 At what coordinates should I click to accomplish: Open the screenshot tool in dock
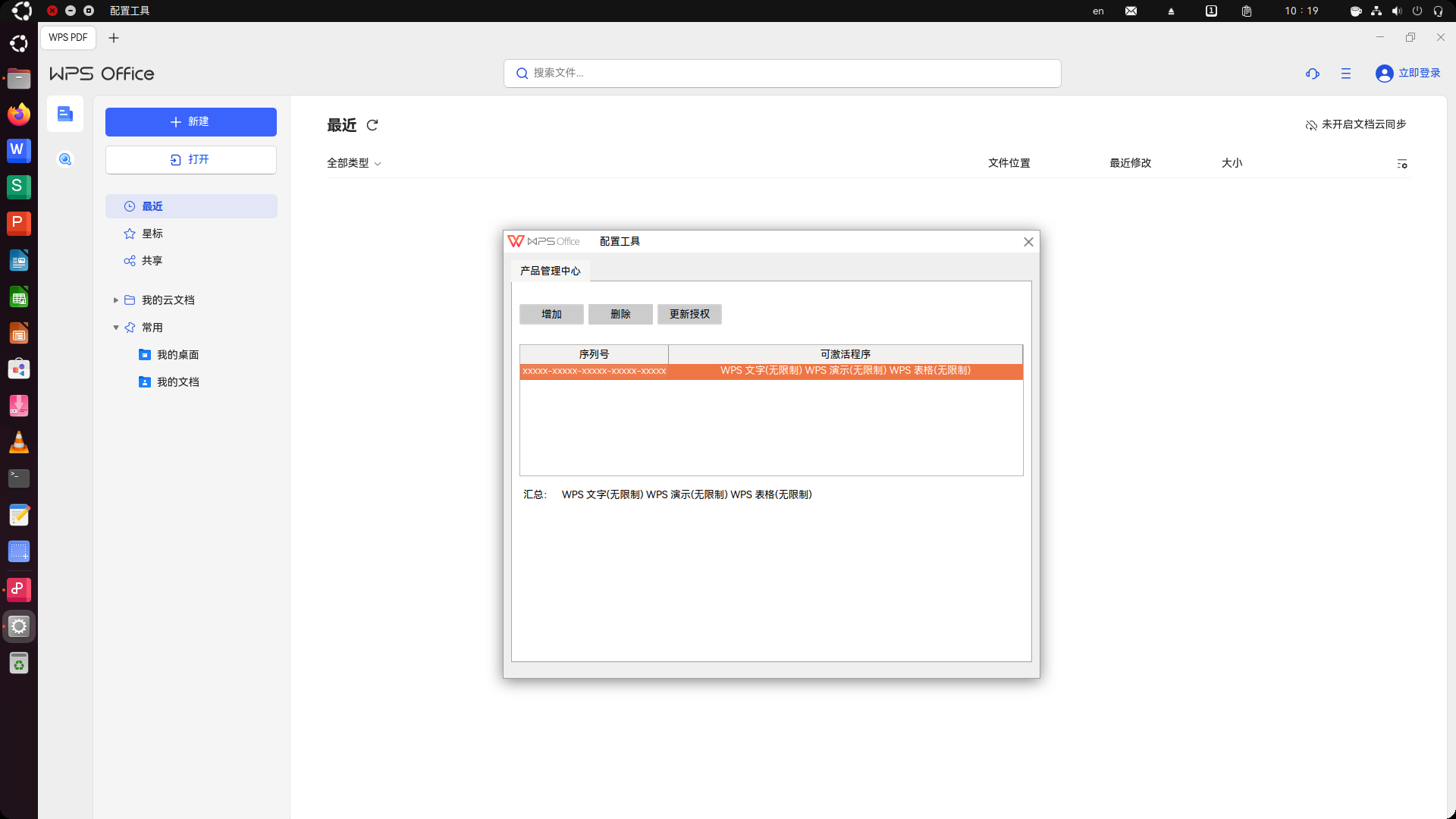[x=19, y=552]
